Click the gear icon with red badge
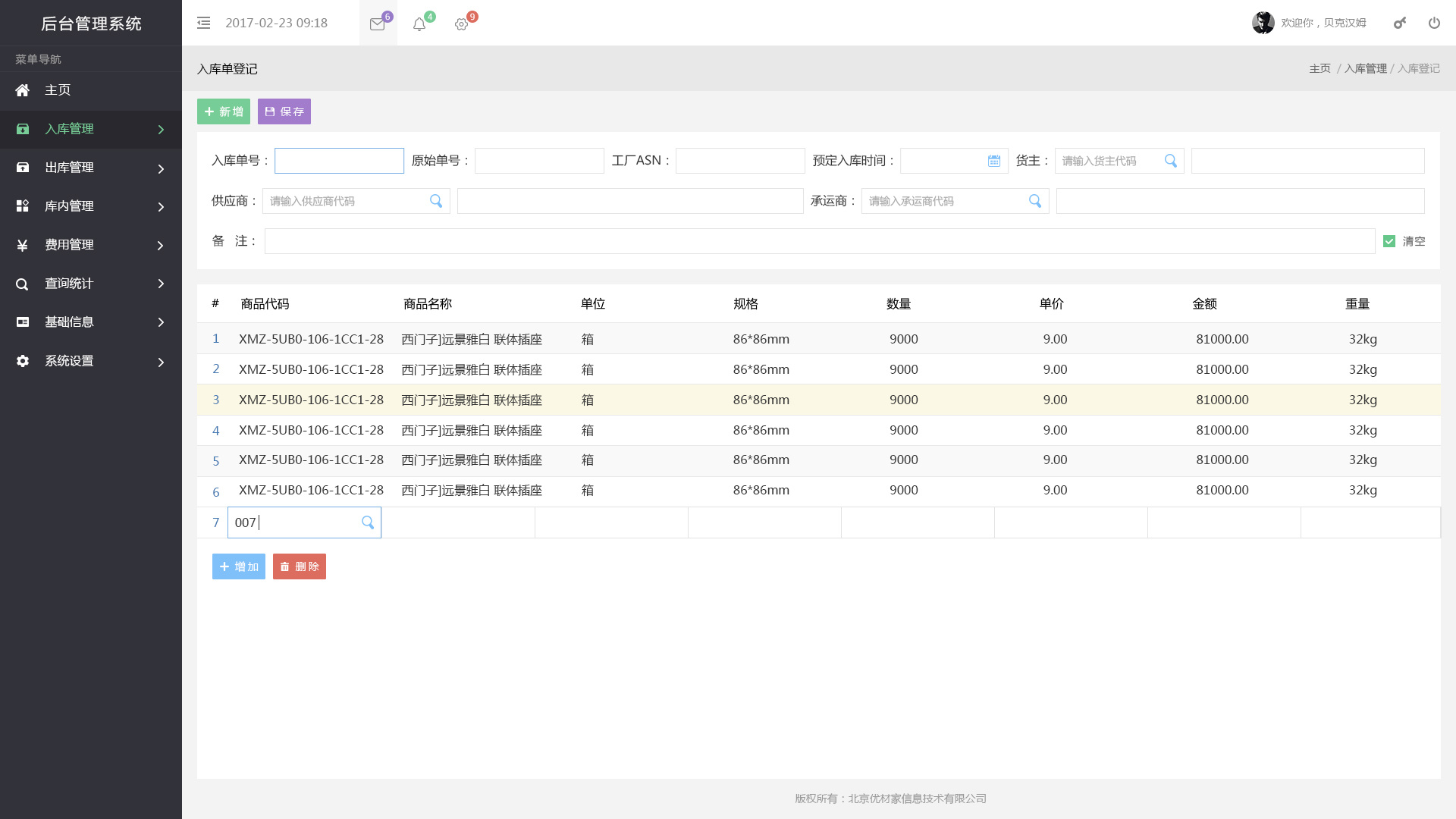 pos(461,24)
